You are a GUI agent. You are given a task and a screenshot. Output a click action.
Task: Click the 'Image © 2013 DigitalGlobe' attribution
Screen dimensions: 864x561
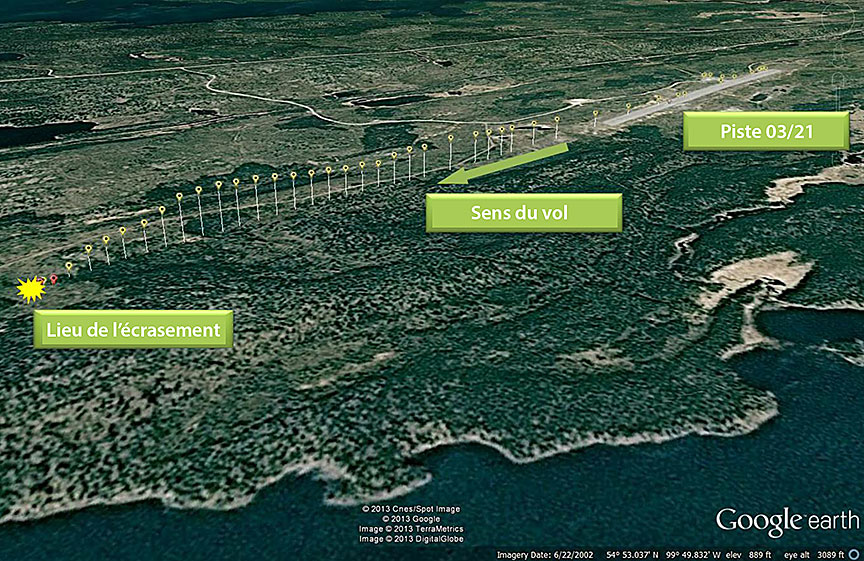(x=411, y=539)
